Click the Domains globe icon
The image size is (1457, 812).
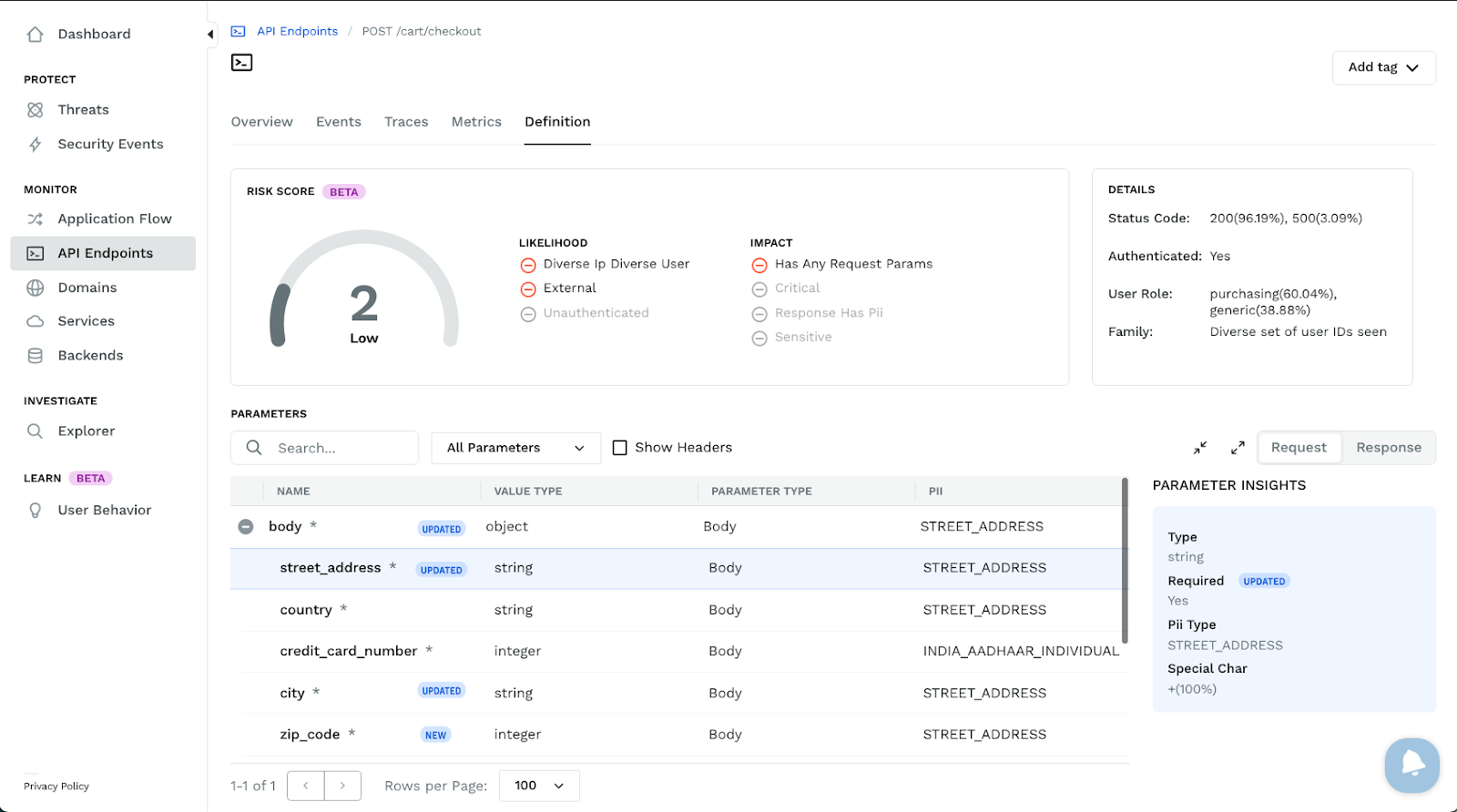36,288
